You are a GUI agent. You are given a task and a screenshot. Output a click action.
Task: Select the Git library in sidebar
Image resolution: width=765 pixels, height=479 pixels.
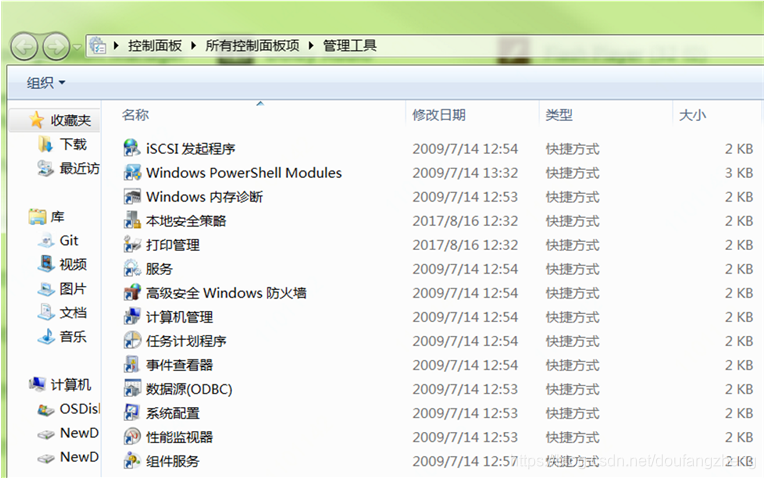69,240
